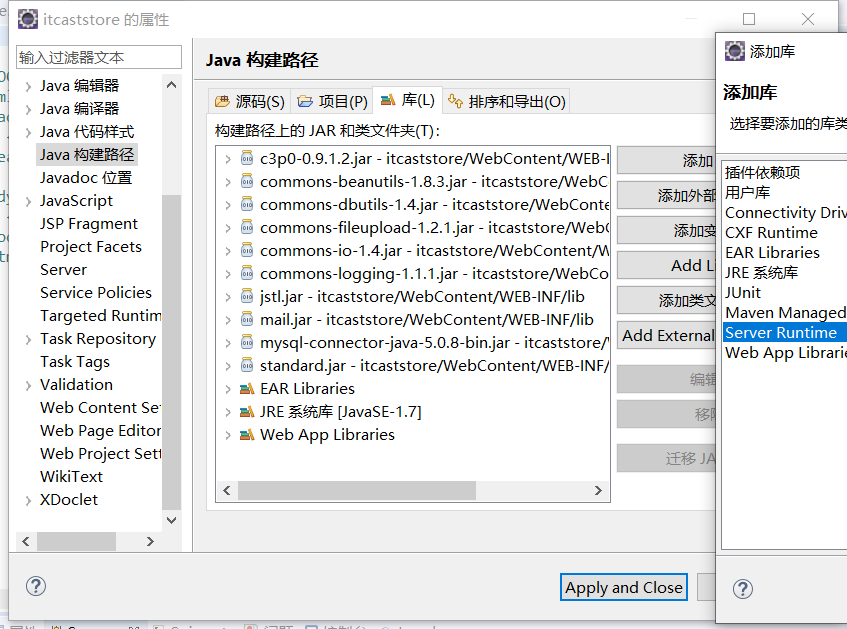The height and width of the screenshot is (629, 847).
Task: Expand the Java 编译器 tree node
Action: coord(28,110)
